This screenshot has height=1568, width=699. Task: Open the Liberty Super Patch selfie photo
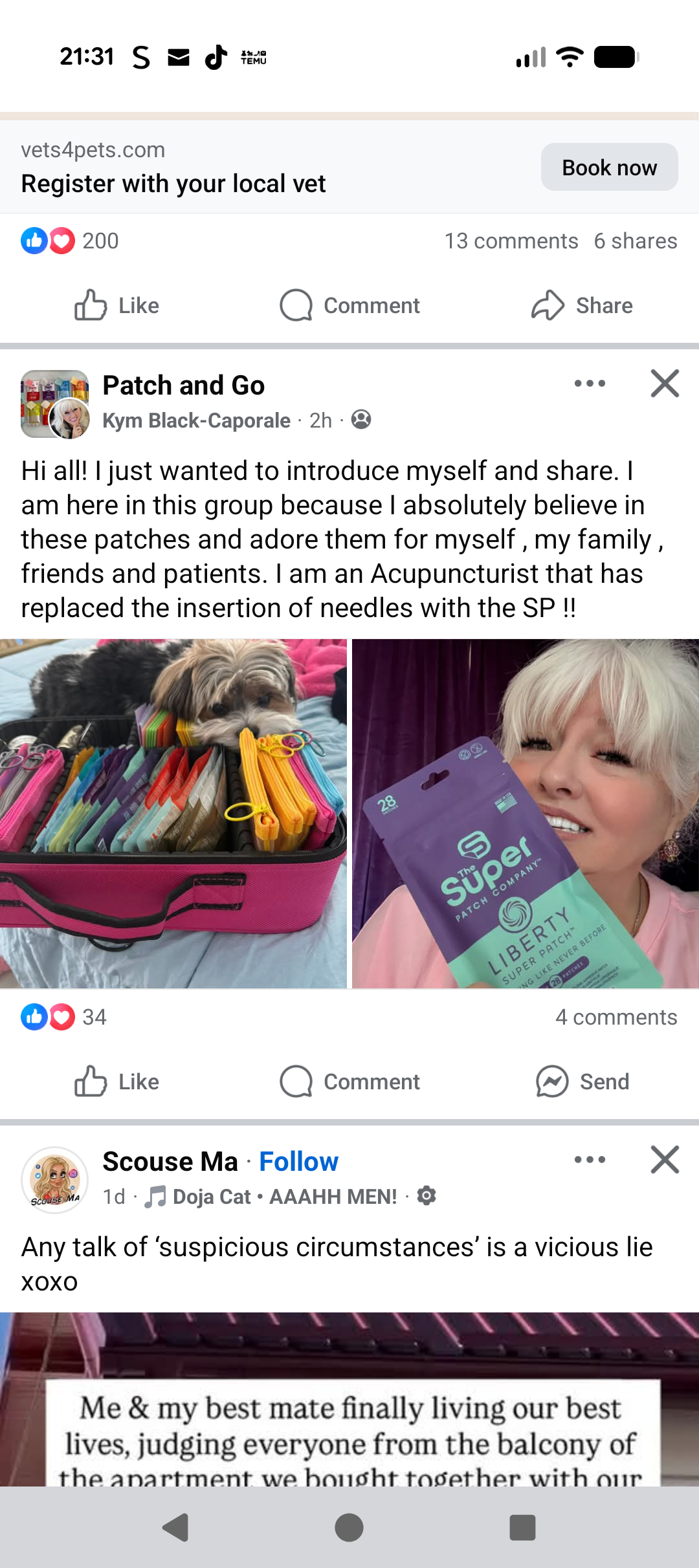click(526, 813)
